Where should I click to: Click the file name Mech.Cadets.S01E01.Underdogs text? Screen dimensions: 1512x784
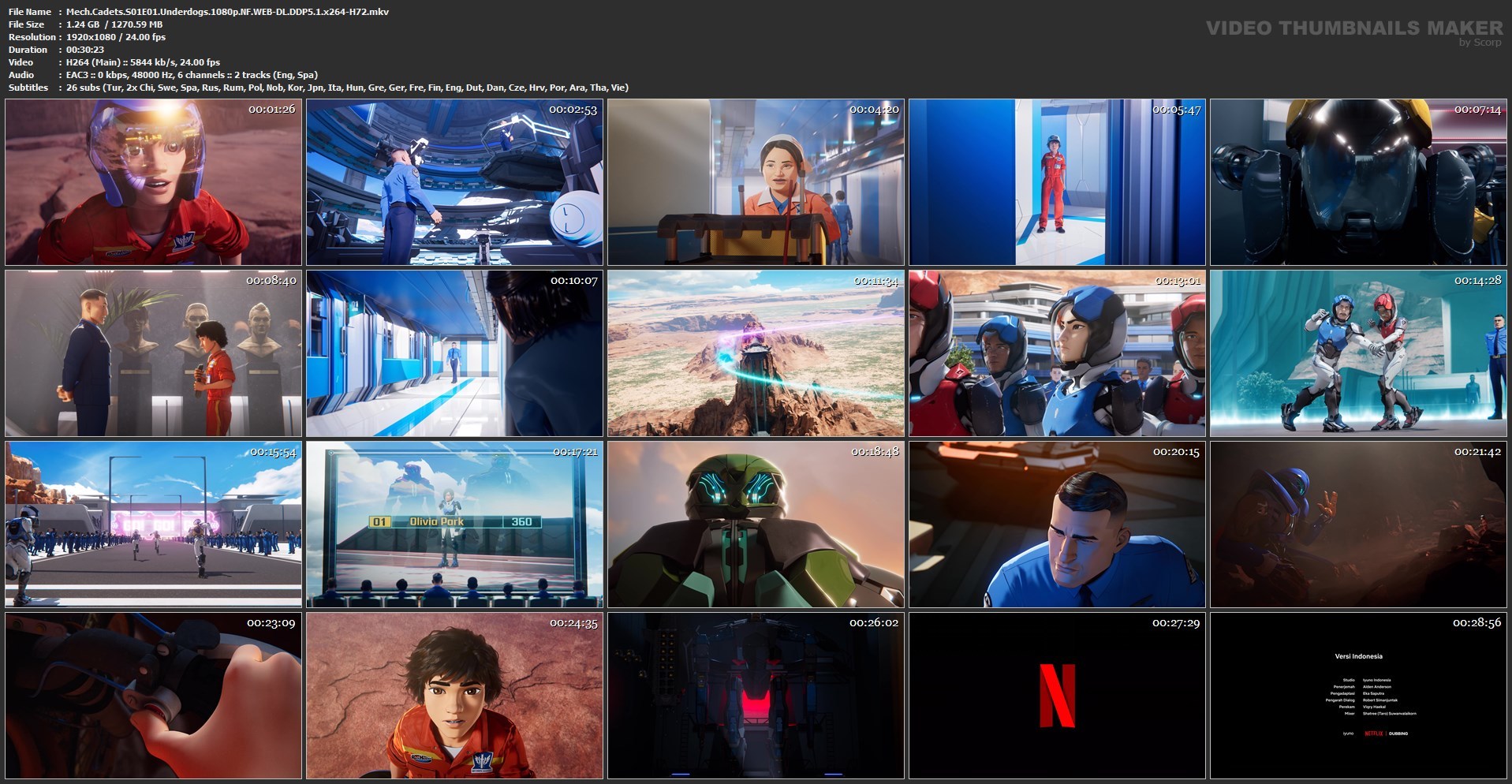[227, 12]
